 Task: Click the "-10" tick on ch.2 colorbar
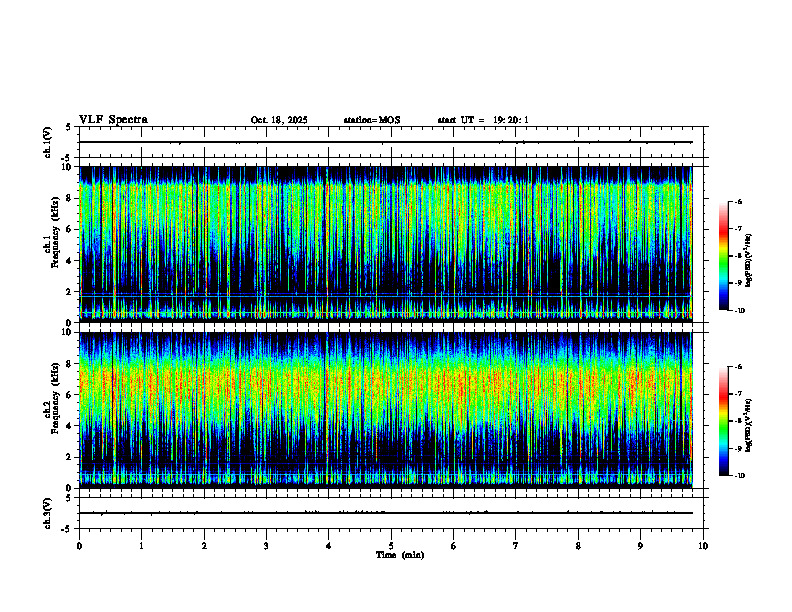739,476
